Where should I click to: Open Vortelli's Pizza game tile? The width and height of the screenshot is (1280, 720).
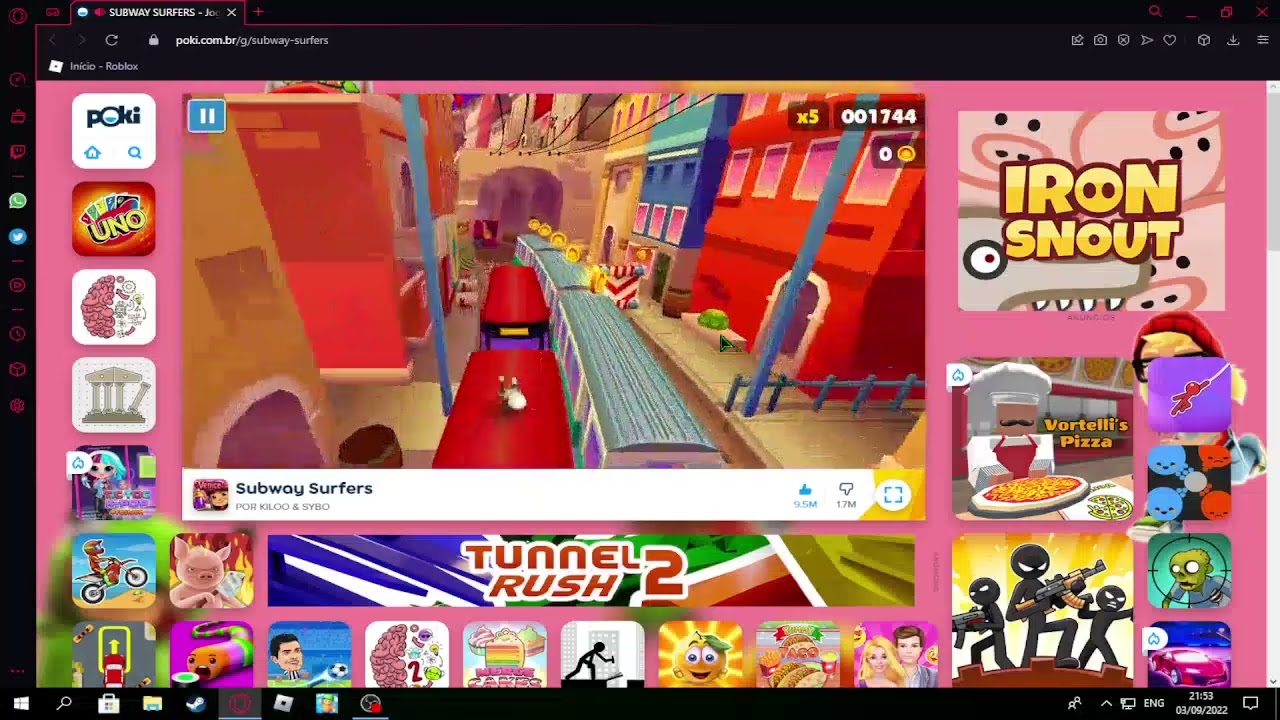(x=1043, y=441)
